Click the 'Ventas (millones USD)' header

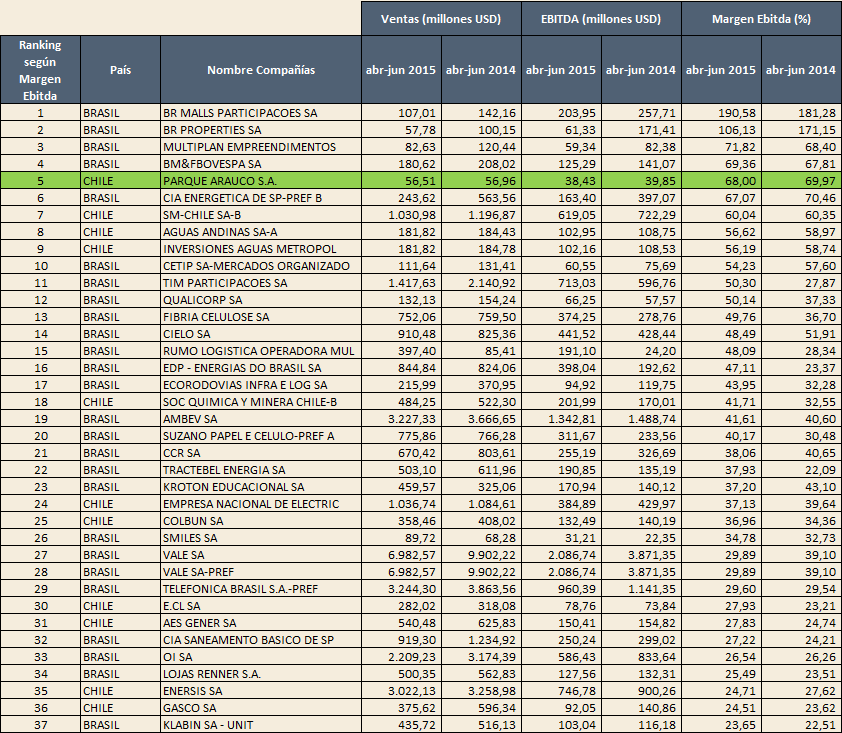(441, 19)
